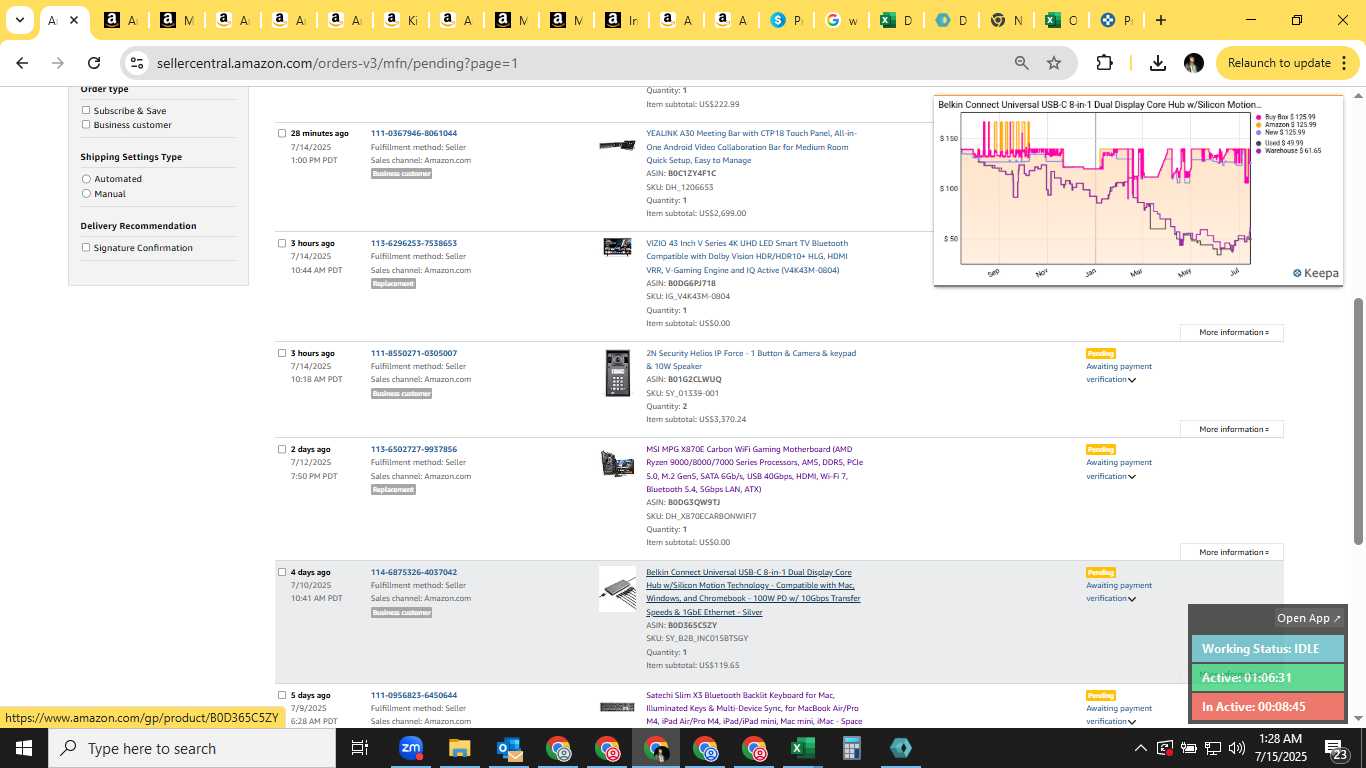The width and height of the screenshot is (1366, 768).
Task: Expand More information for the MSI order
Action: (1233, 552)
